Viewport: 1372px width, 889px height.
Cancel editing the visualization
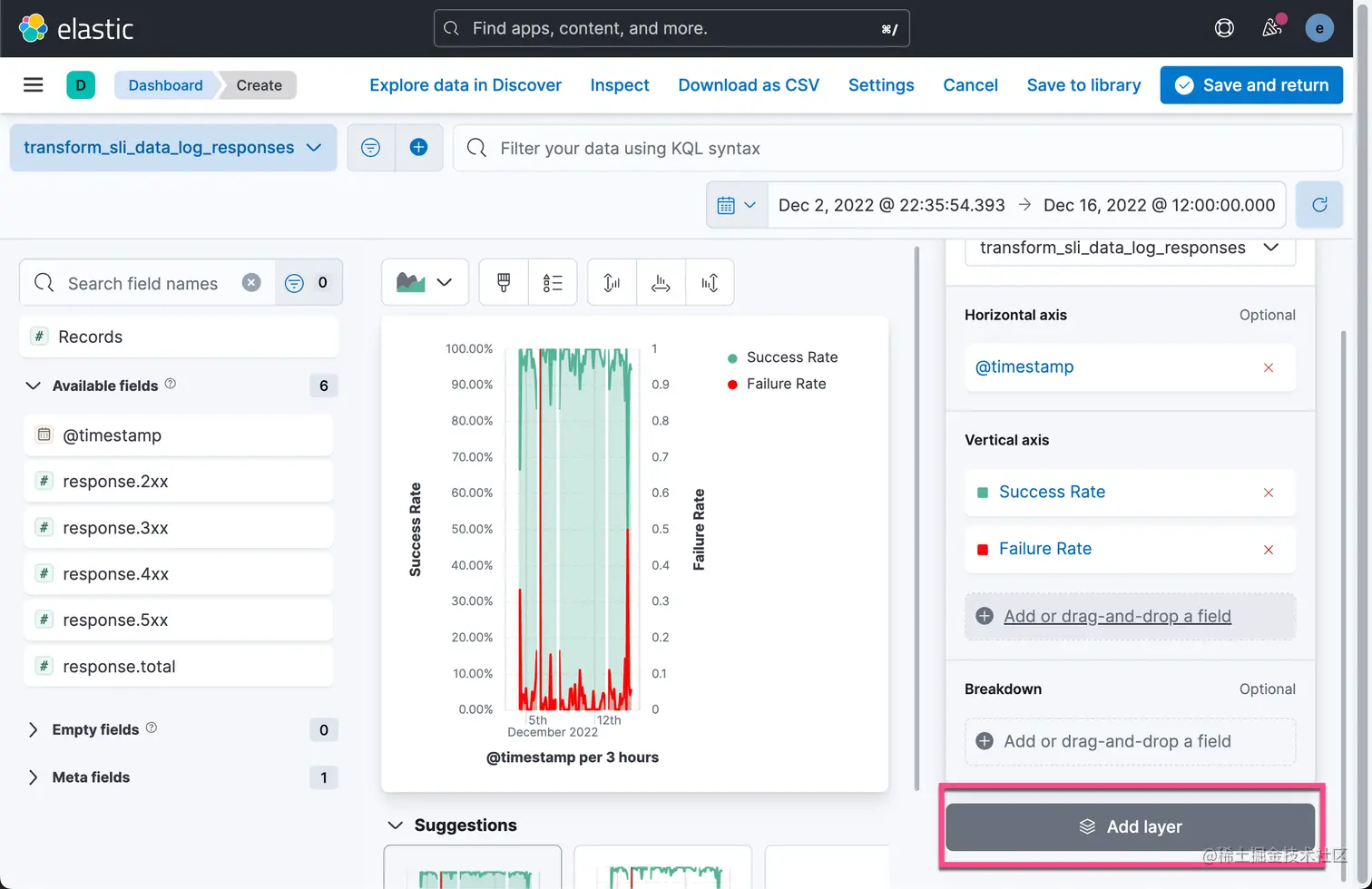[x=970, y=85]
